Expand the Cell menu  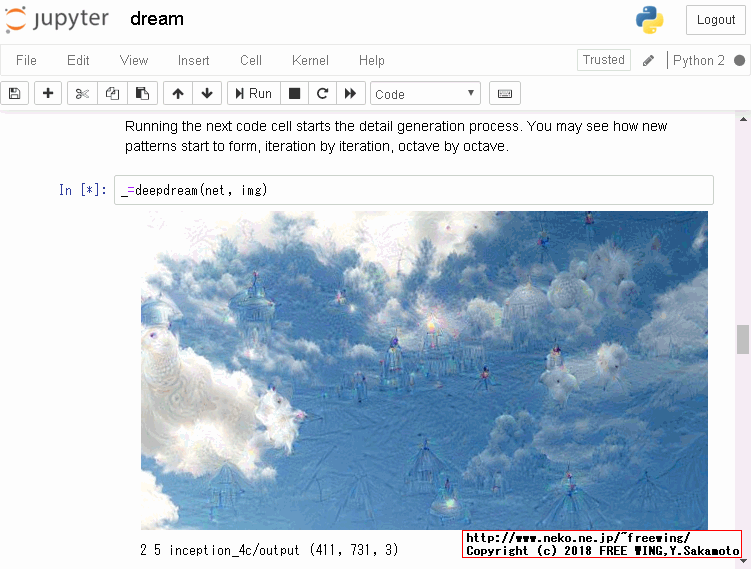251,60
